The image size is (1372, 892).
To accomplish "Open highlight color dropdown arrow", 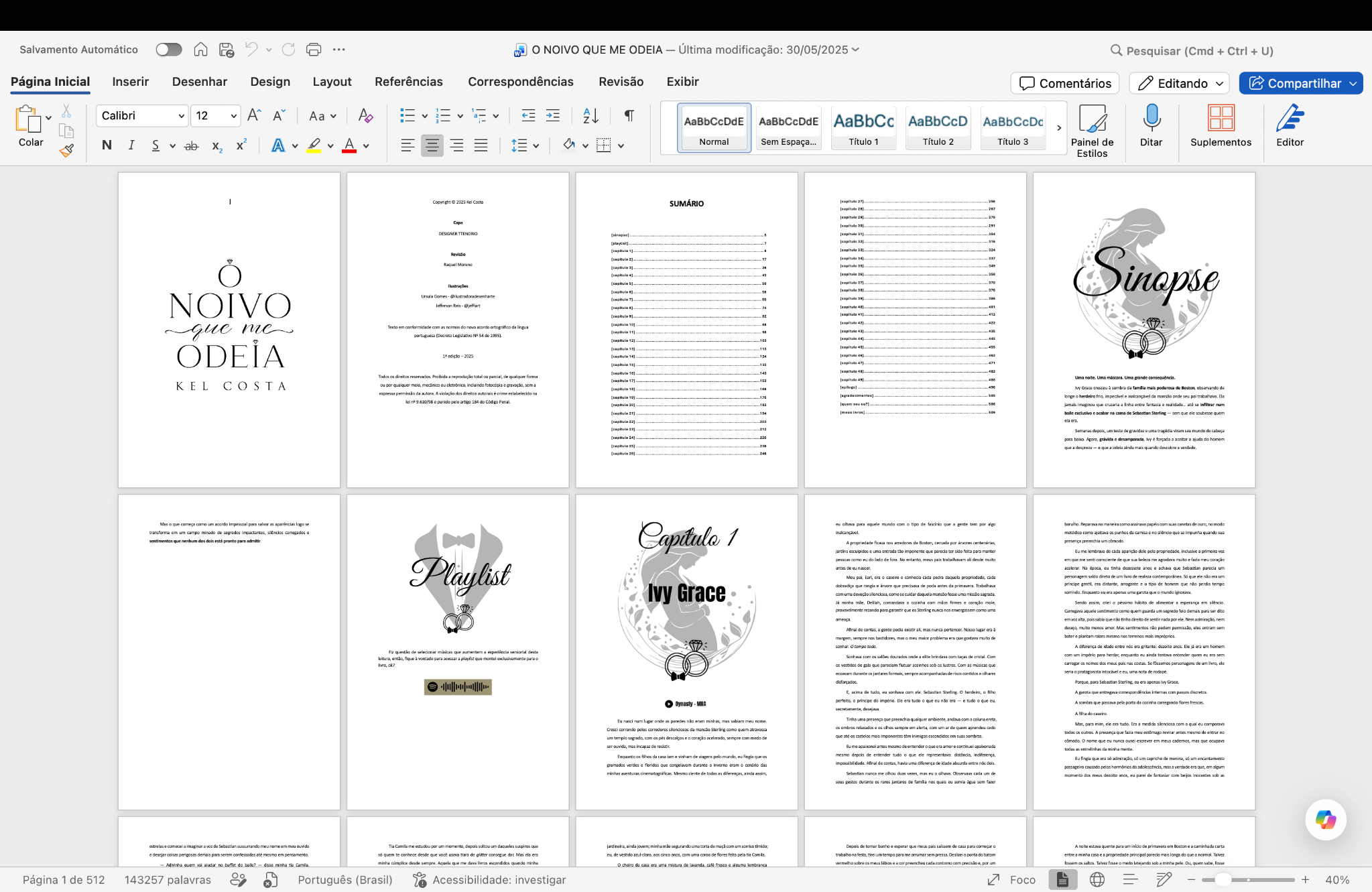I will pyautogui.click(x=330, y=145).
